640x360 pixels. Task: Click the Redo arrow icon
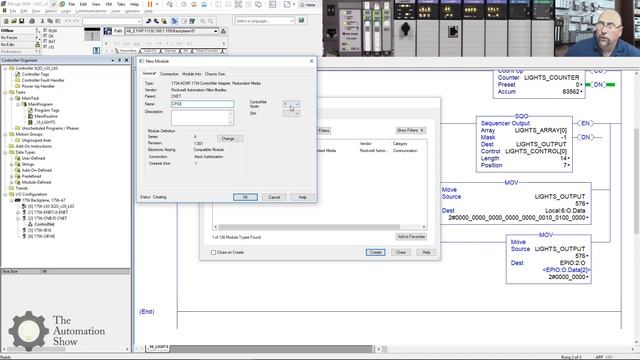point(76,21)
